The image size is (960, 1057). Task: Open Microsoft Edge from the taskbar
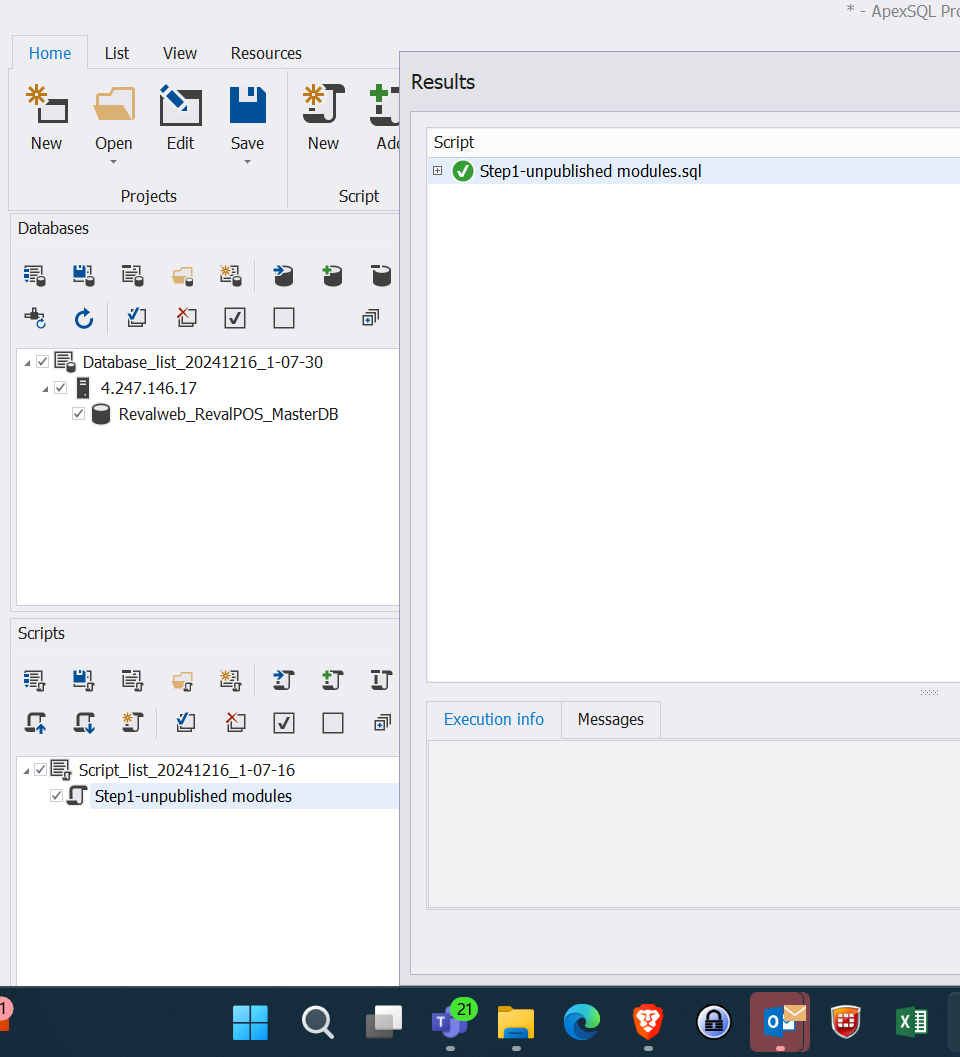point(581,1022)
